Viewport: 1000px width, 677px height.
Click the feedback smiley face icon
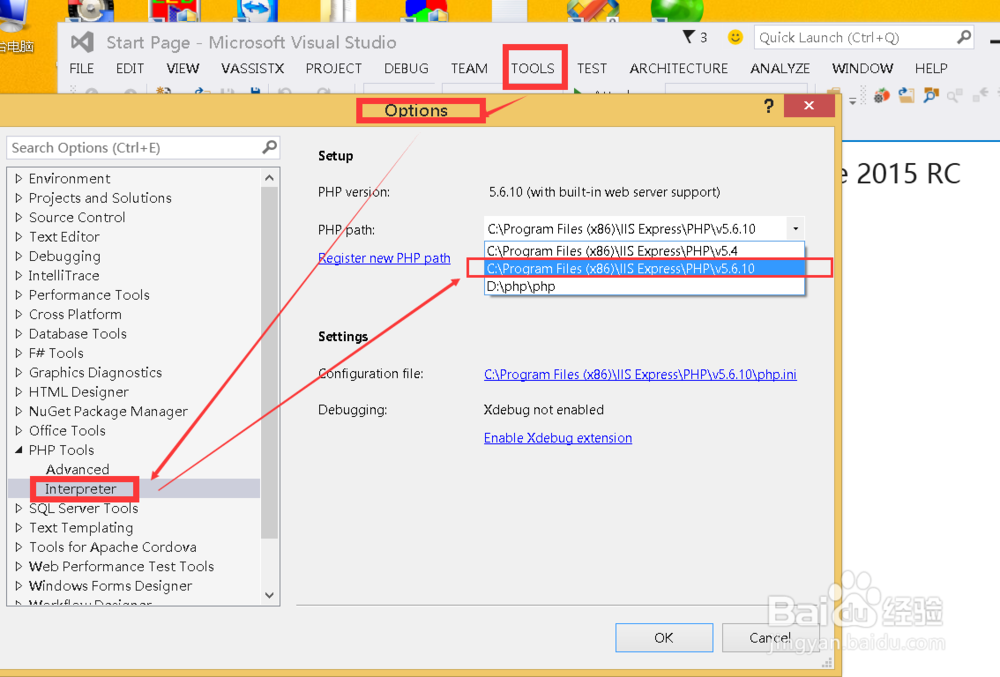point(735,37)
